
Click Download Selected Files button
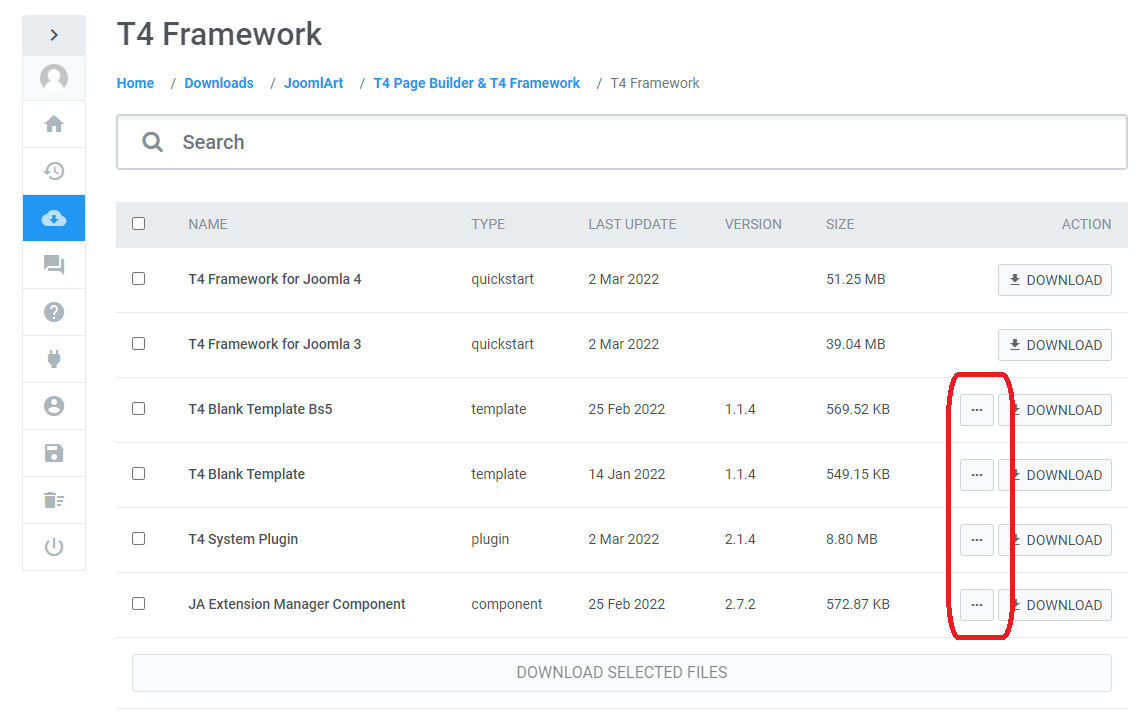621,673
